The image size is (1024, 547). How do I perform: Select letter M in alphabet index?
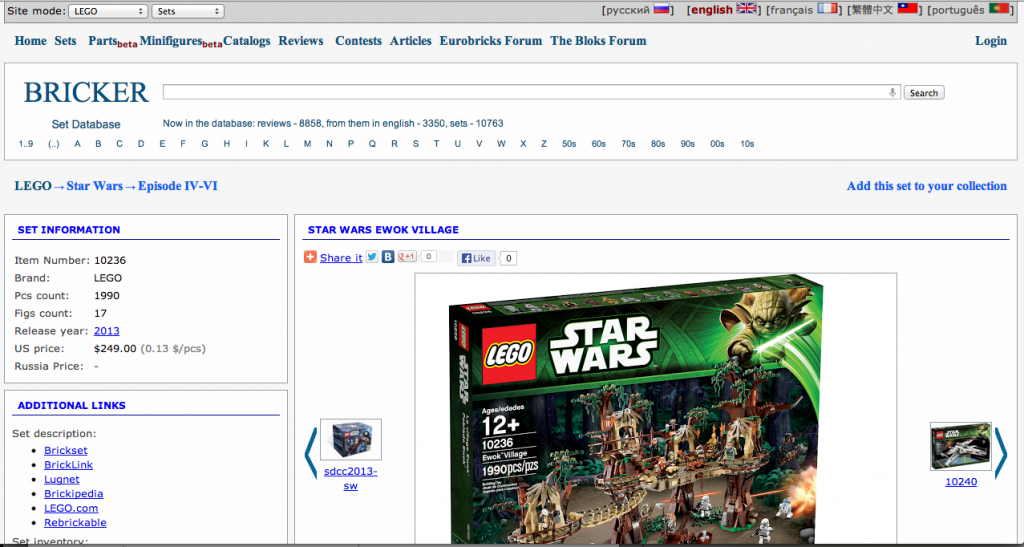307,144
